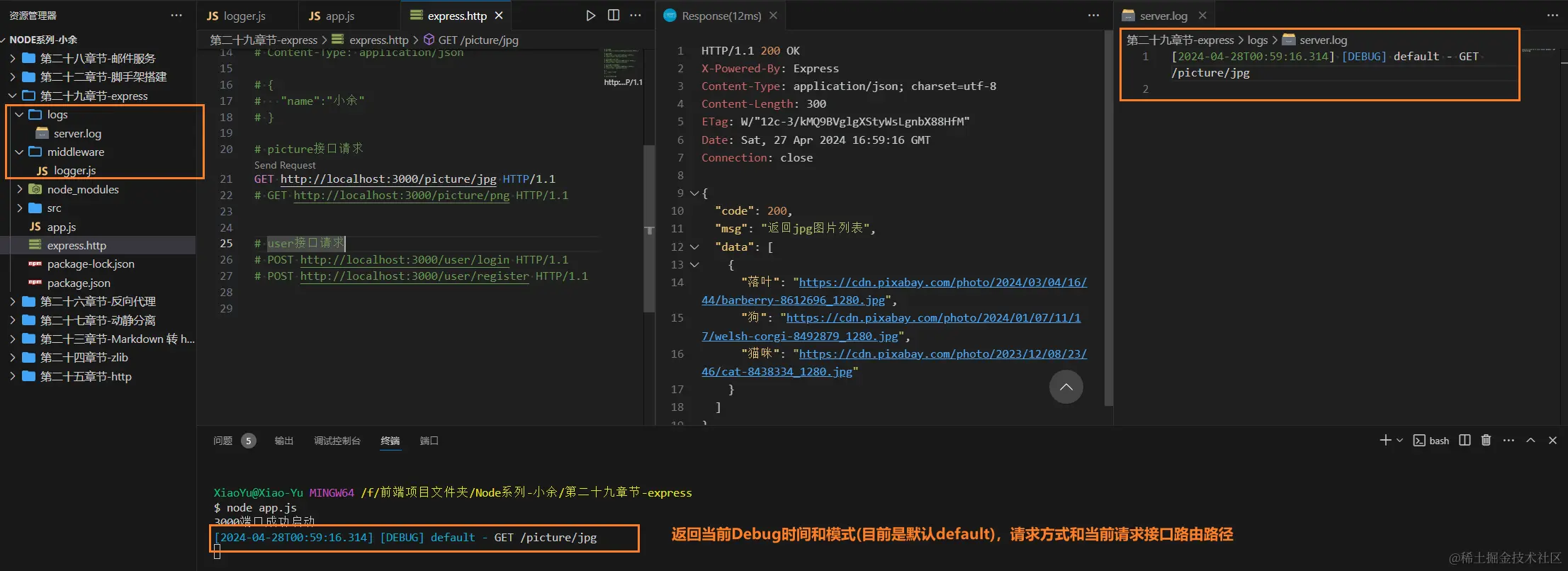The width and height of the screenshot is (1568, 571).
Task: Close the Response(12ms) tab
Action: [773, 16]
